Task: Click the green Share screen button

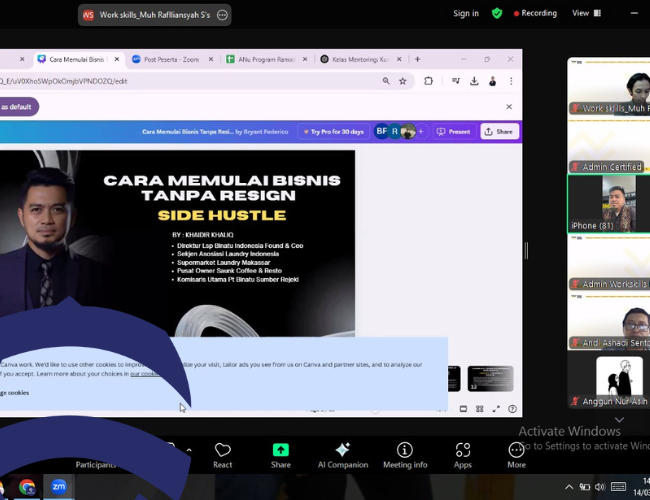Action: click(281, 455)
